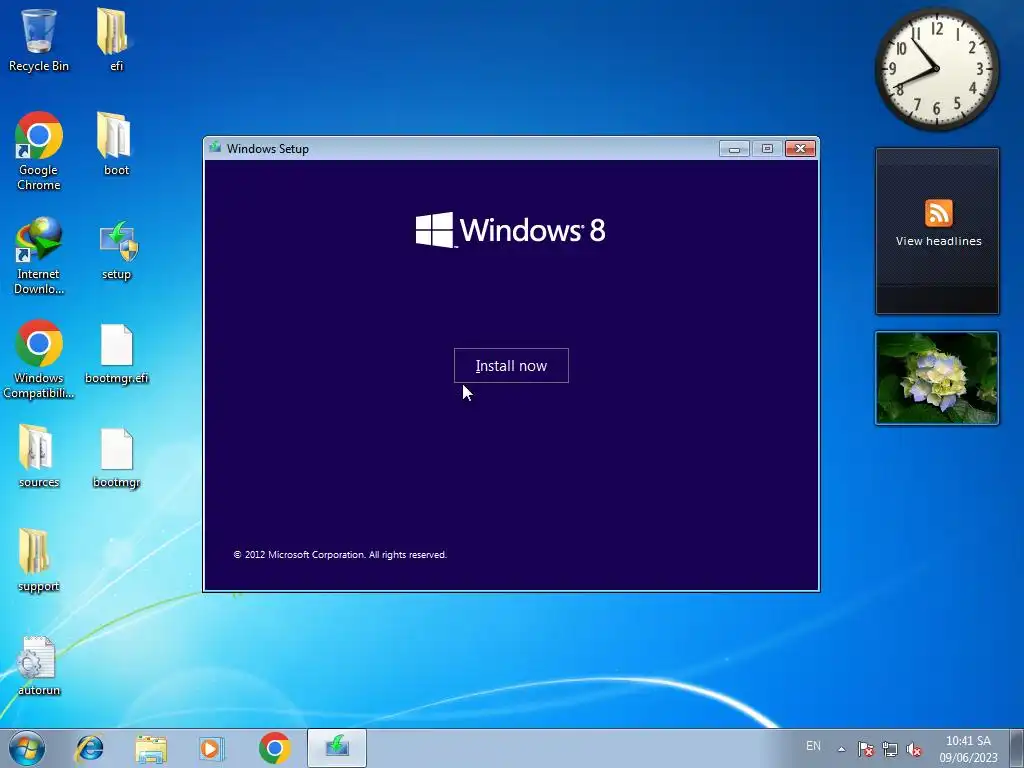This screenshot has width=1024, height=768.
Task: Click the RSS feed orange icon
Action: [938, 213]
